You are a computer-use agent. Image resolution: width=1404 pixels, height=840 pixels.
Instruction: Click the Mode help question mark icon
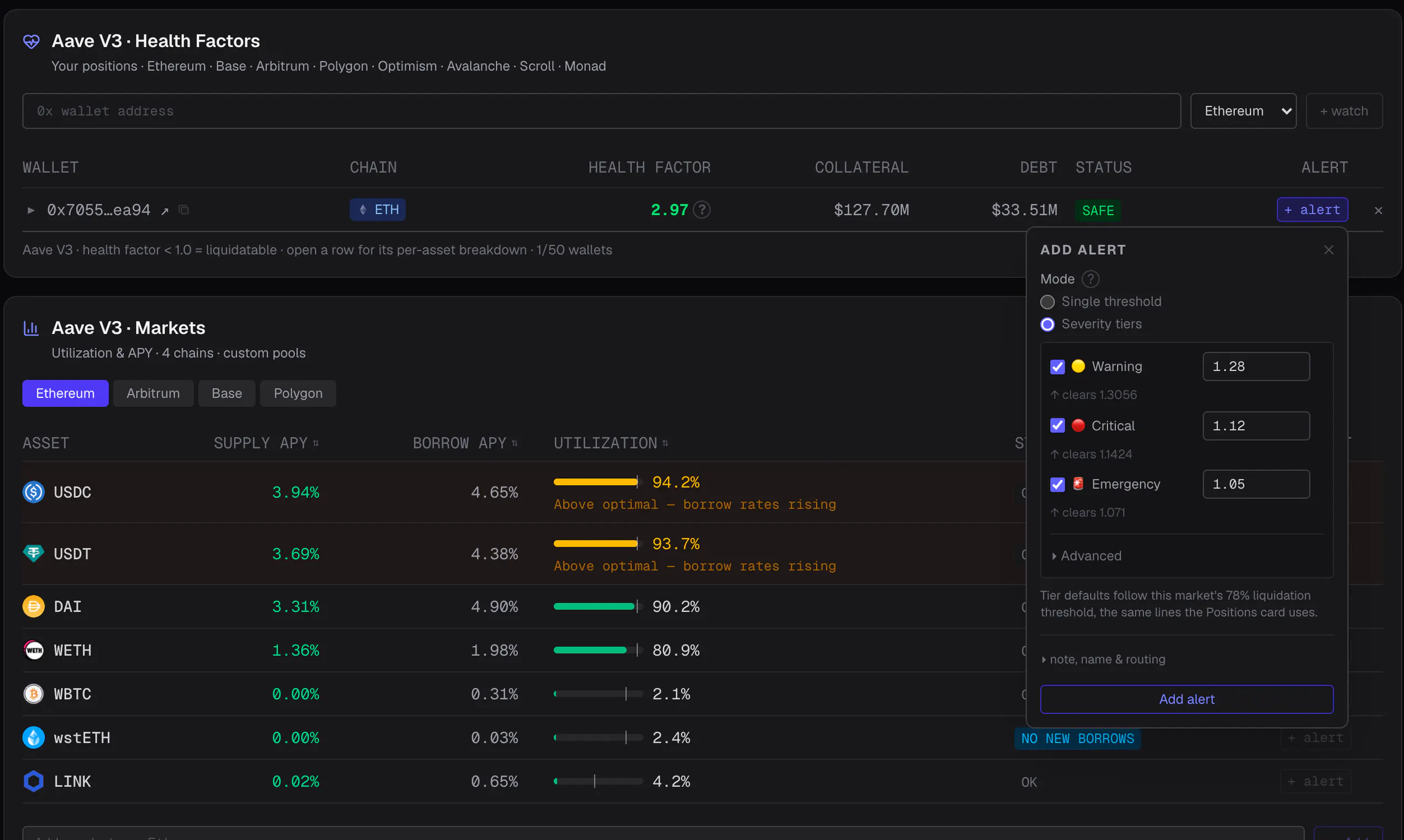[1090, 279]
